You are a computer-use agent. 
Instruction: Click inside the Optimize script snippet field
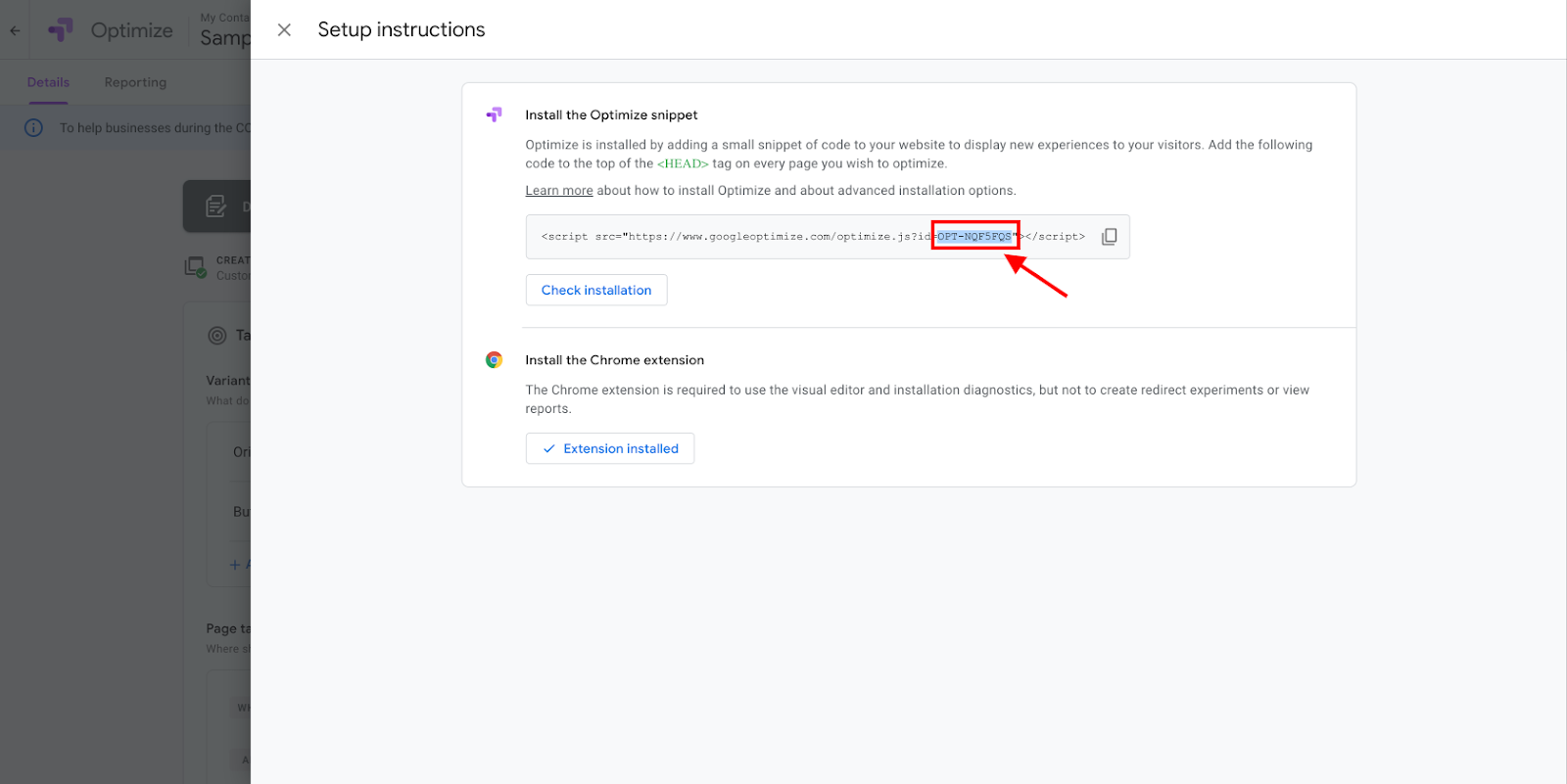[828, 237]
